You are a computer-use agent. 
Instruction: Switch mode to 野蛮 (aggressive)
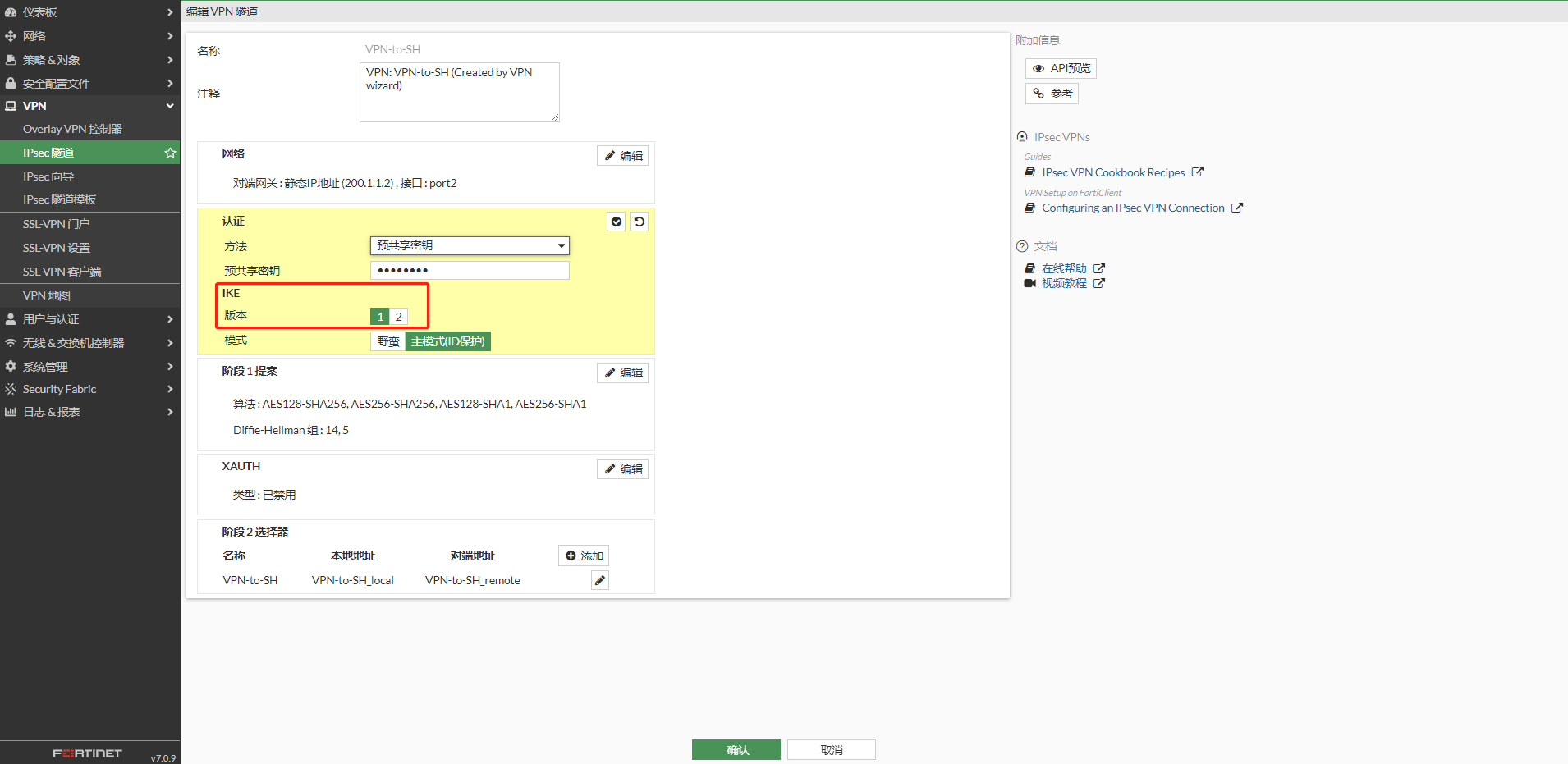coord(388,341)
